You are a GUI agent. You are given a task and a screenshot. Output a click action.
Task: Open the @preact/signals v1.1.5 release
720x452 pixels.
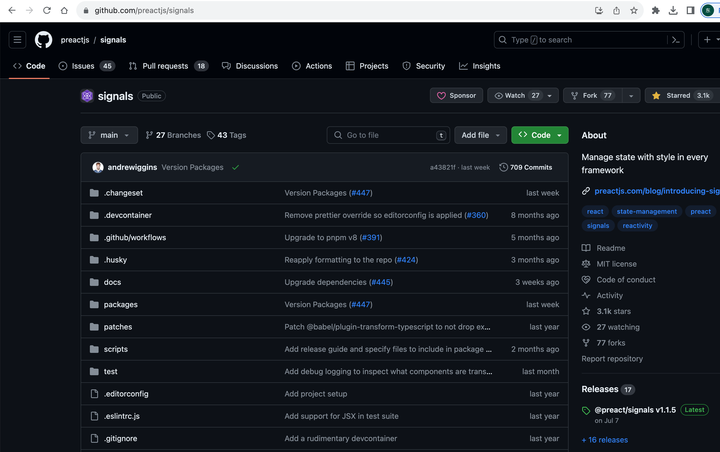pyautogui.click(x=635, y=410)
